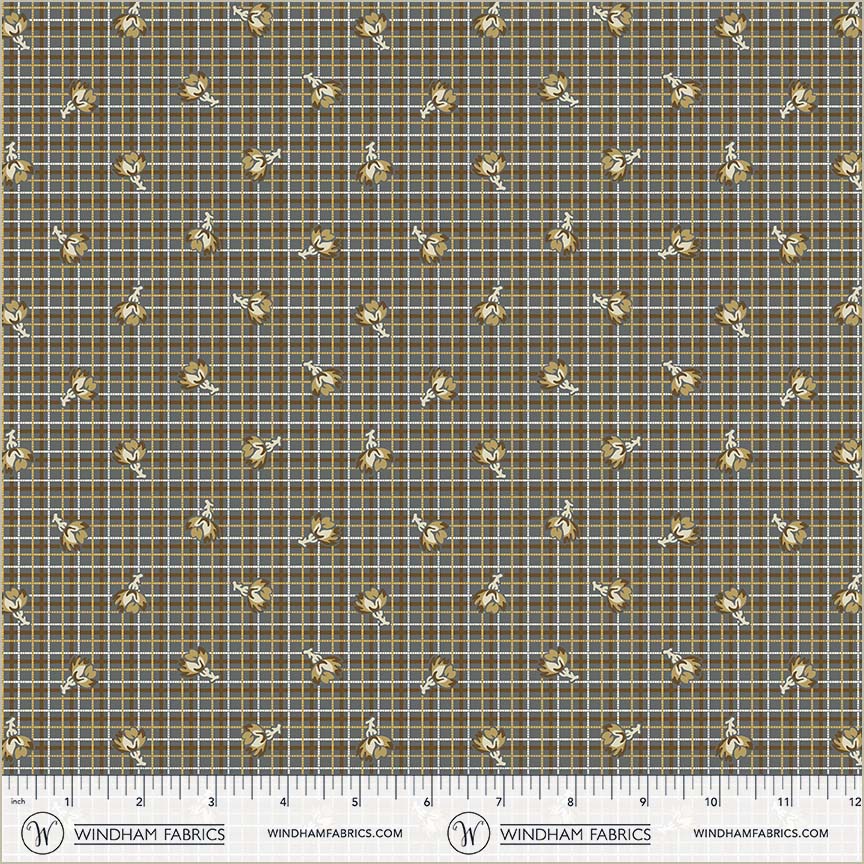Select the 8 inch ruler mark
This screenshot has width=864, height=864.
570,802
